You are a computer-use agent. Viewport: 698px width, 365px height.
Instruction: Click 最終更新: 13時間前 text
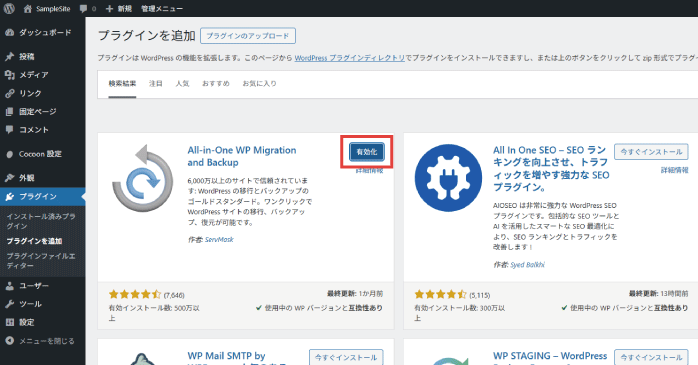(658, 294)
